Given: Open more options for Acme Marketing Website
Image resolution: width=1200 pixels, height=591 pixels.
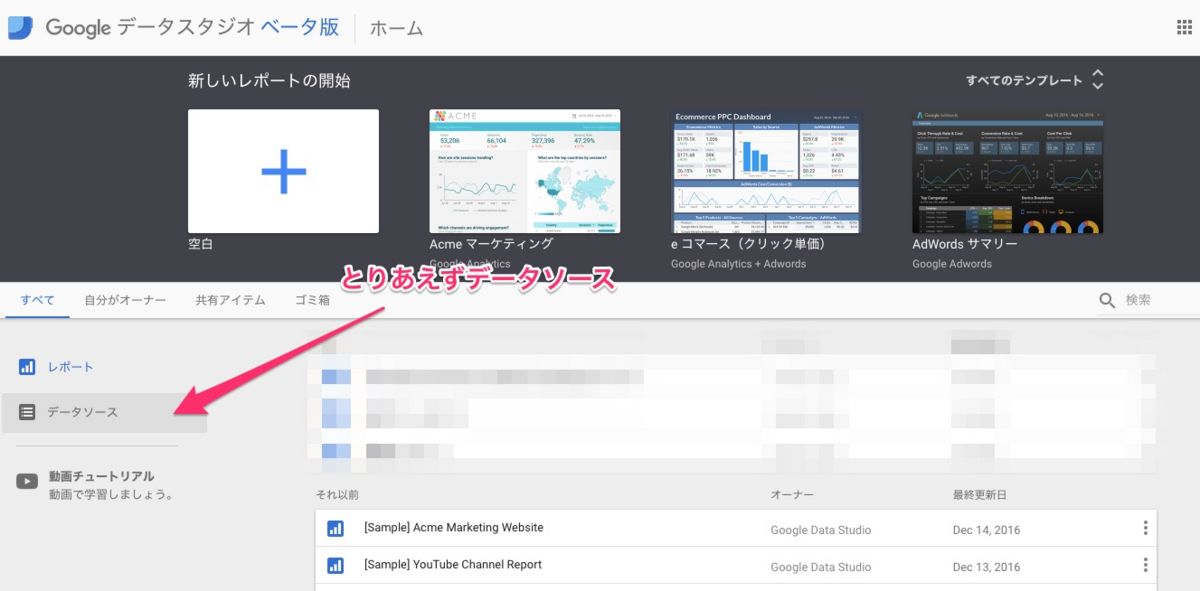Looking at the screenshot, I should pos(1145,528).
